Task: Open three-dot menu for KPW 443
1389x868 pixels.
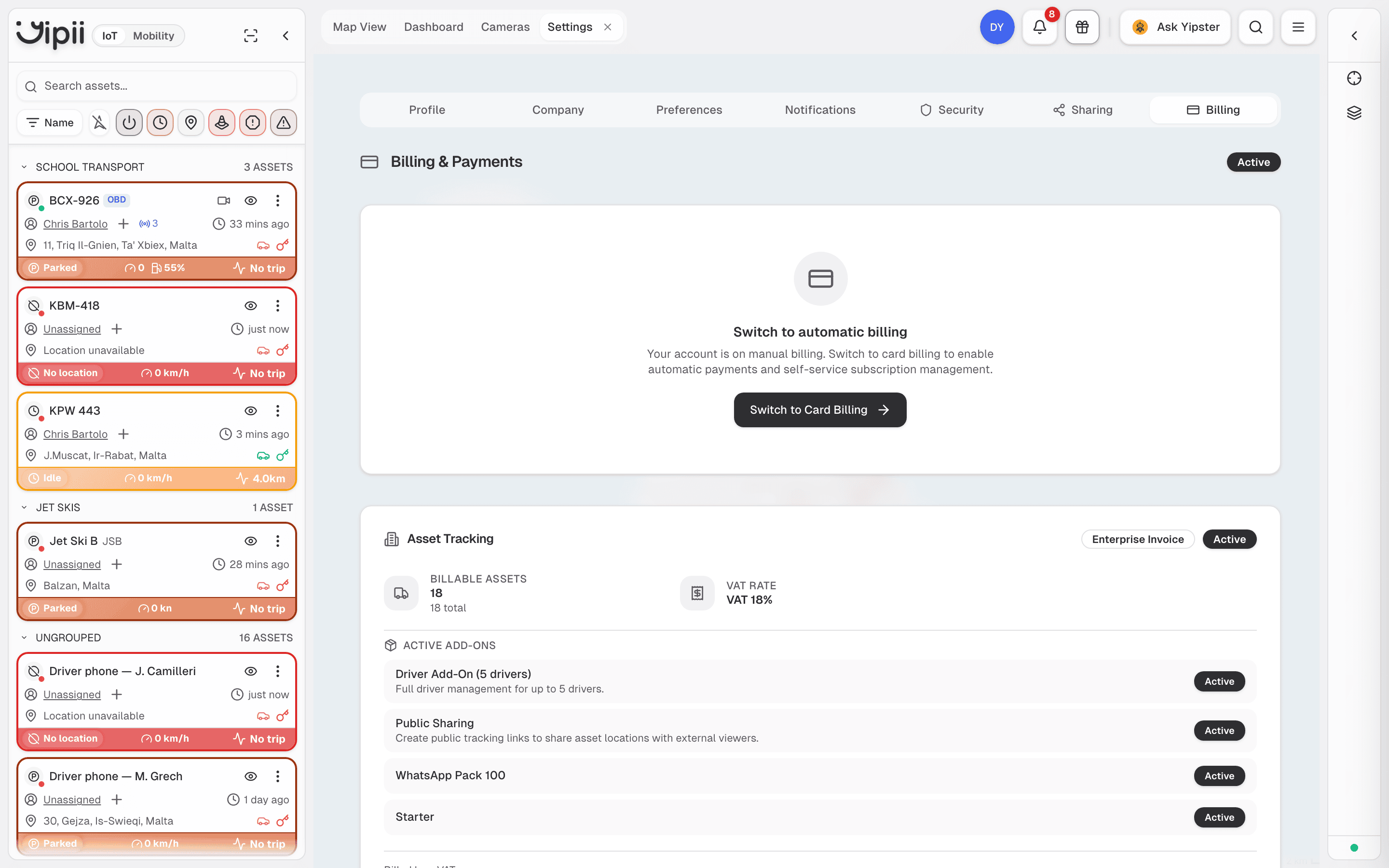Action: [278, 410]
